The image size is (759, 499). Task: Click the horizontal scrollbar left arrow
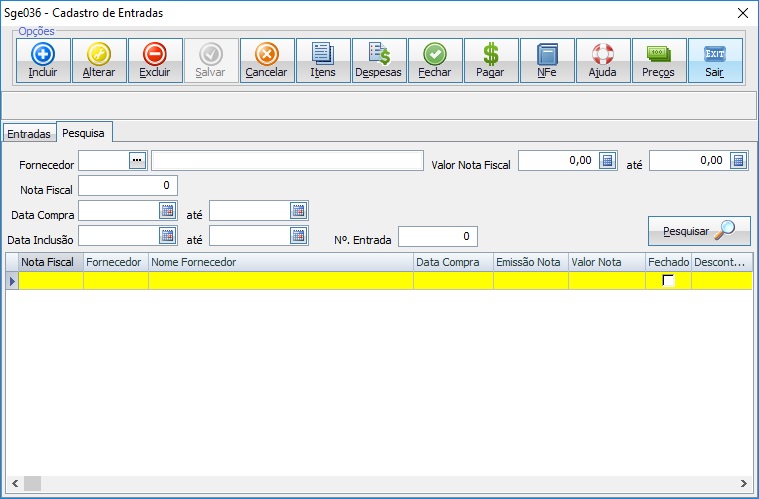click(15, 483)
